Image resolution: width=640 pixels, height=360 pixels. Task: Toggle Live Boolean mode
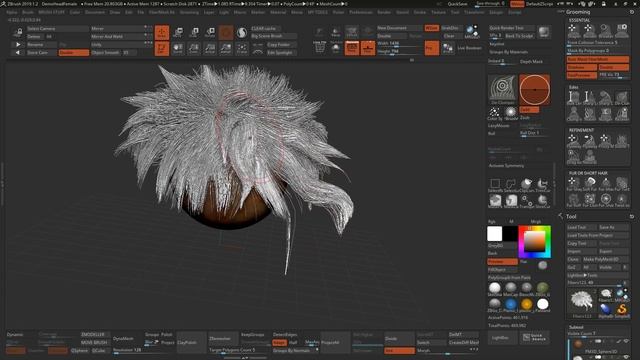pos(470,48)
